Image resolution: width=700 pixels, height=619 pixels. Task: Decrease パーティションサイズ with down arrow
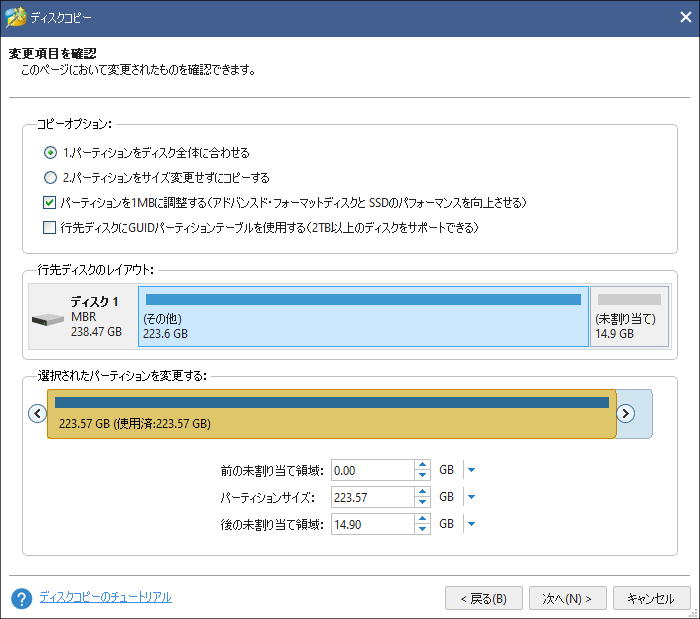[x=422, y=502]
